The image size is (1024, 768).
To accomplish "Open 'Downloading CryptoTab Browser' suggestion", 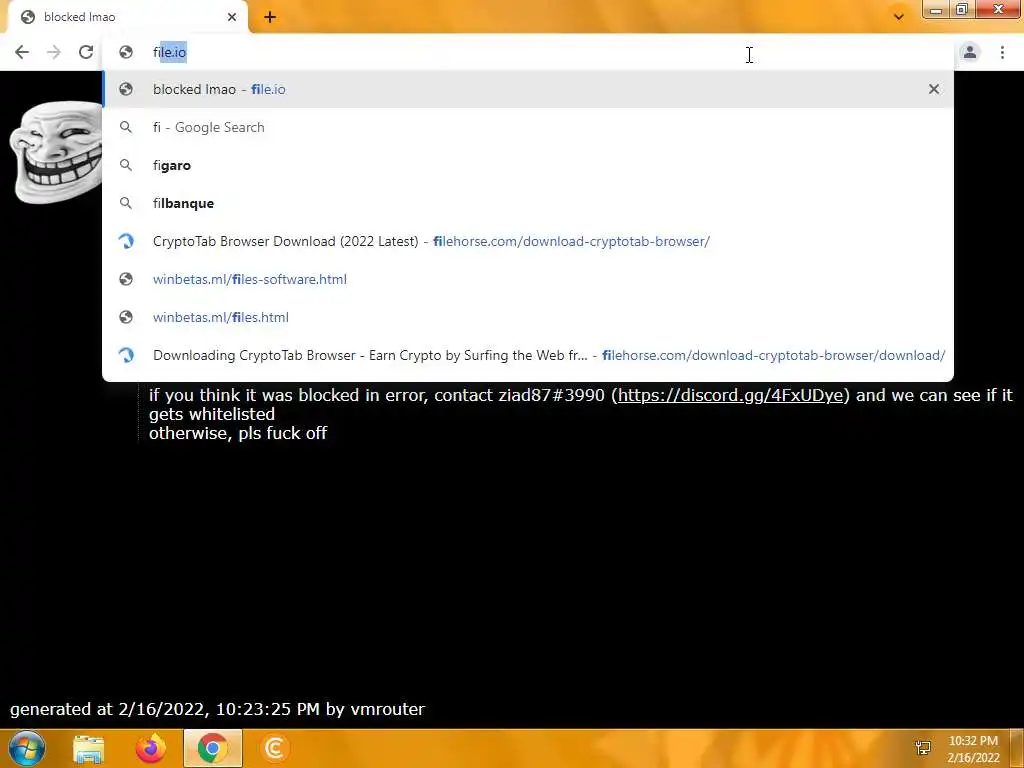I will 528,355.
